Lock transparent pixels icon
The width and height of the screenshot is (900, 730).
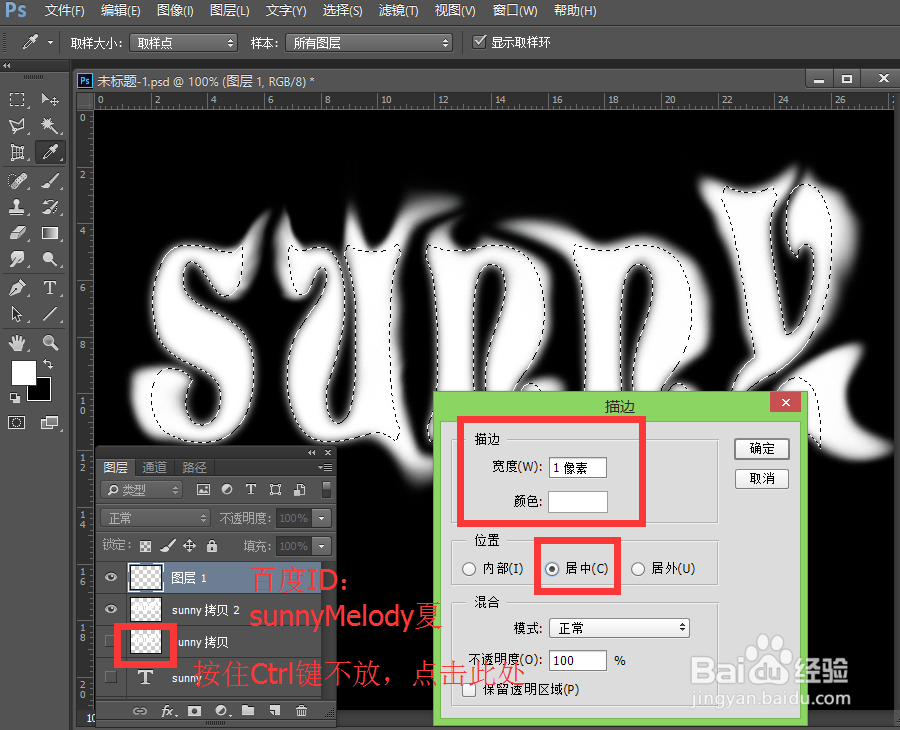146,546
